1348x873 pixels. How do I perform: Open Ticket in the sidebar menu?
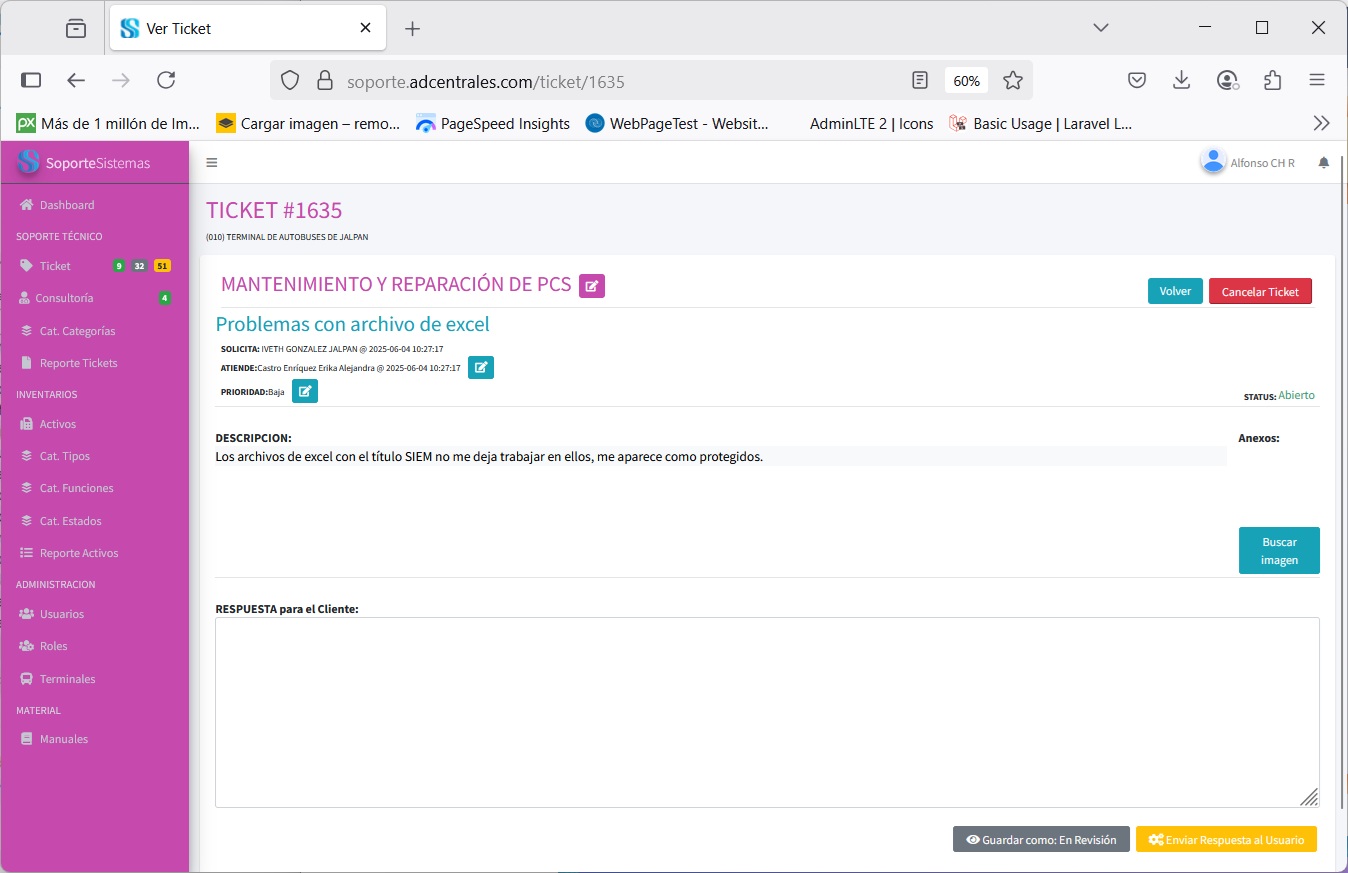55,266
